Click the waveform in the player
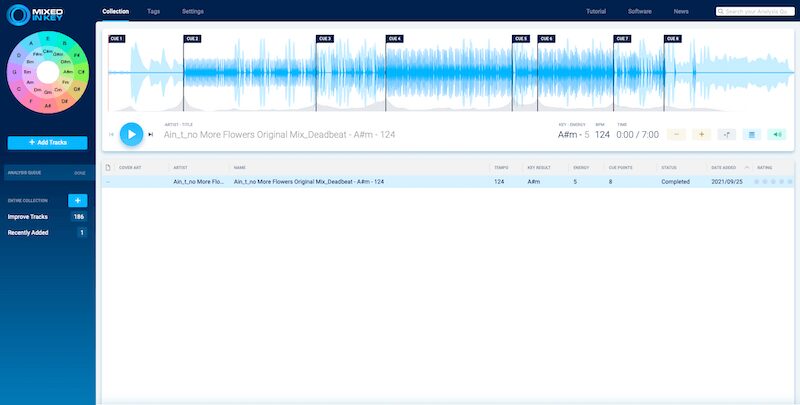The width and height of the screenshot is (800, 405). point(451,73)
